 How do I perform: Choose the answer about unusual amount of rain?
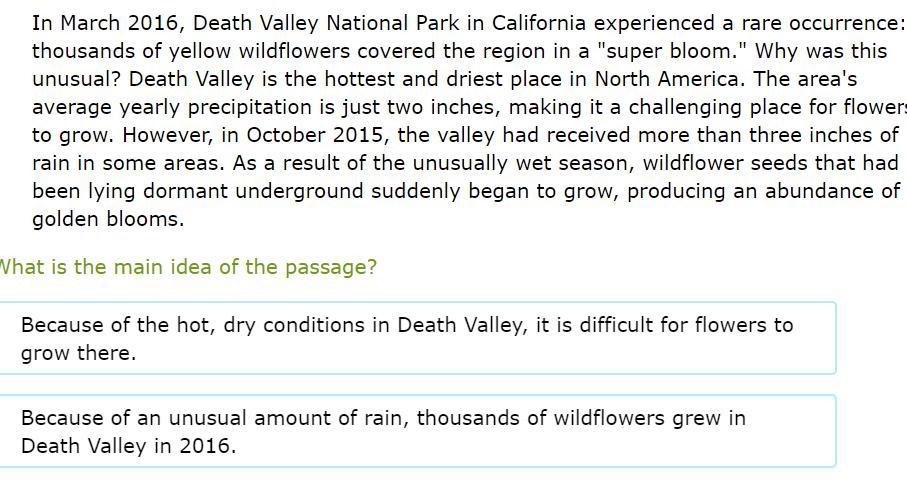pos(416,431)
